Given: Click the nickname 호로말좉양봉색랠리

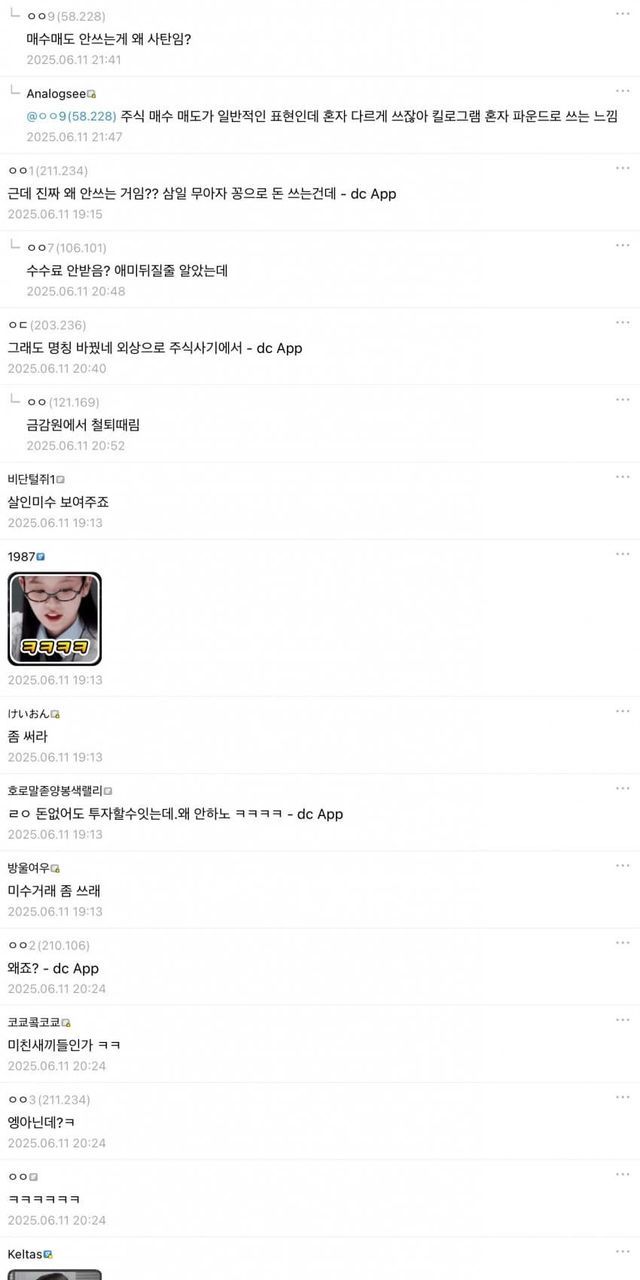Looking at the screenshot, I should click(55, 791).
